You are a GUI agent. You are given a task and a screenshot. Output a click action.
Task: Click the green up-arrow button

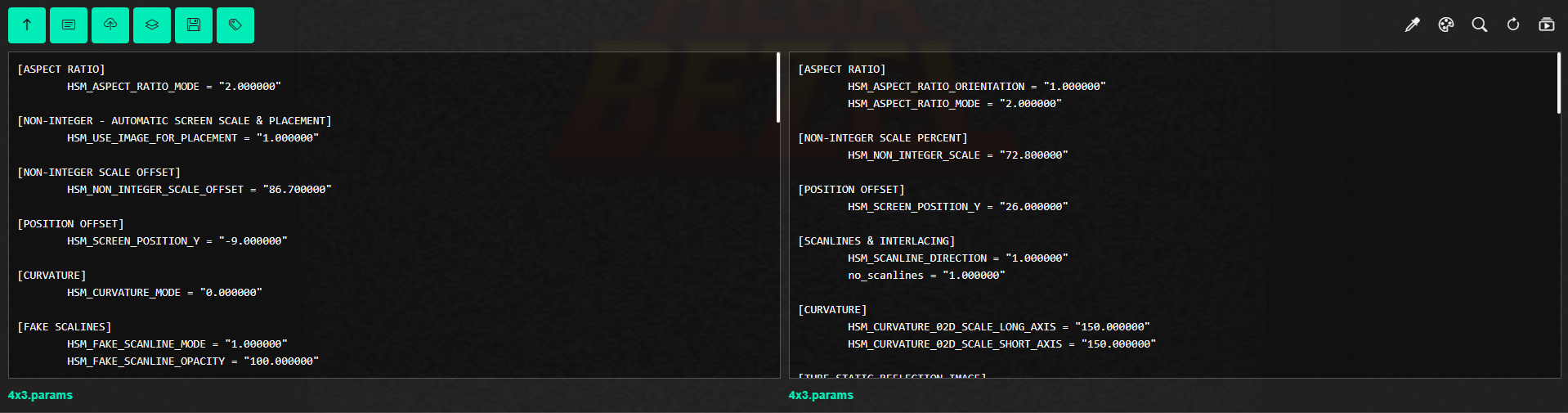(27, 25)
